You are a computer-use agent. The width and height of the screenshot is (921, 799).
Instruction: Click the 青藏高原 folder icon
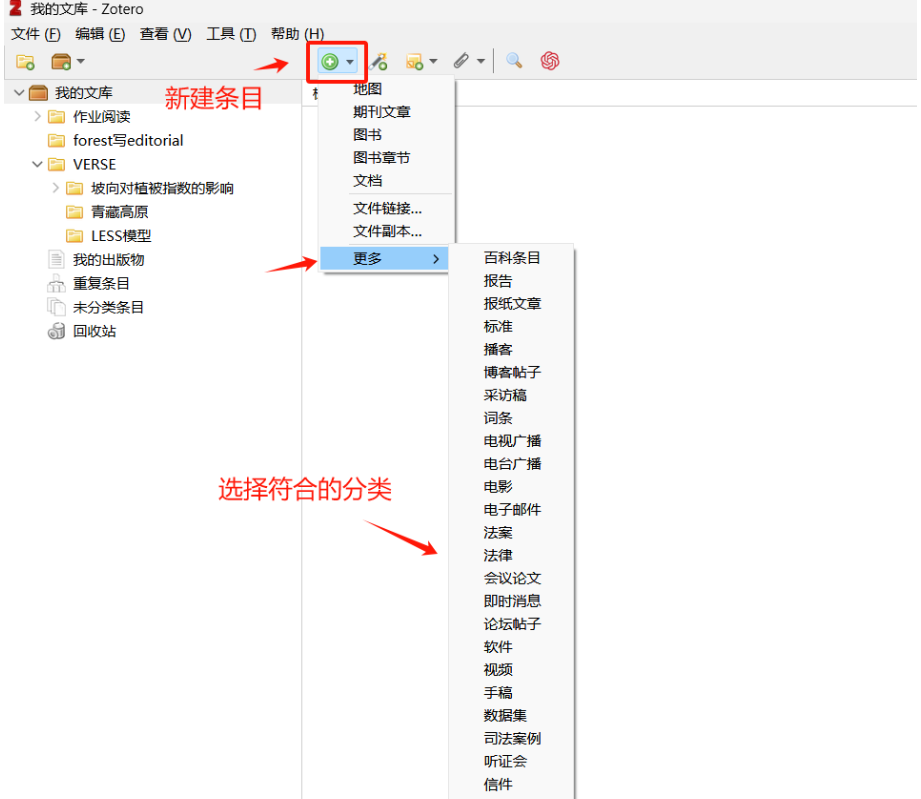[75, 212]
